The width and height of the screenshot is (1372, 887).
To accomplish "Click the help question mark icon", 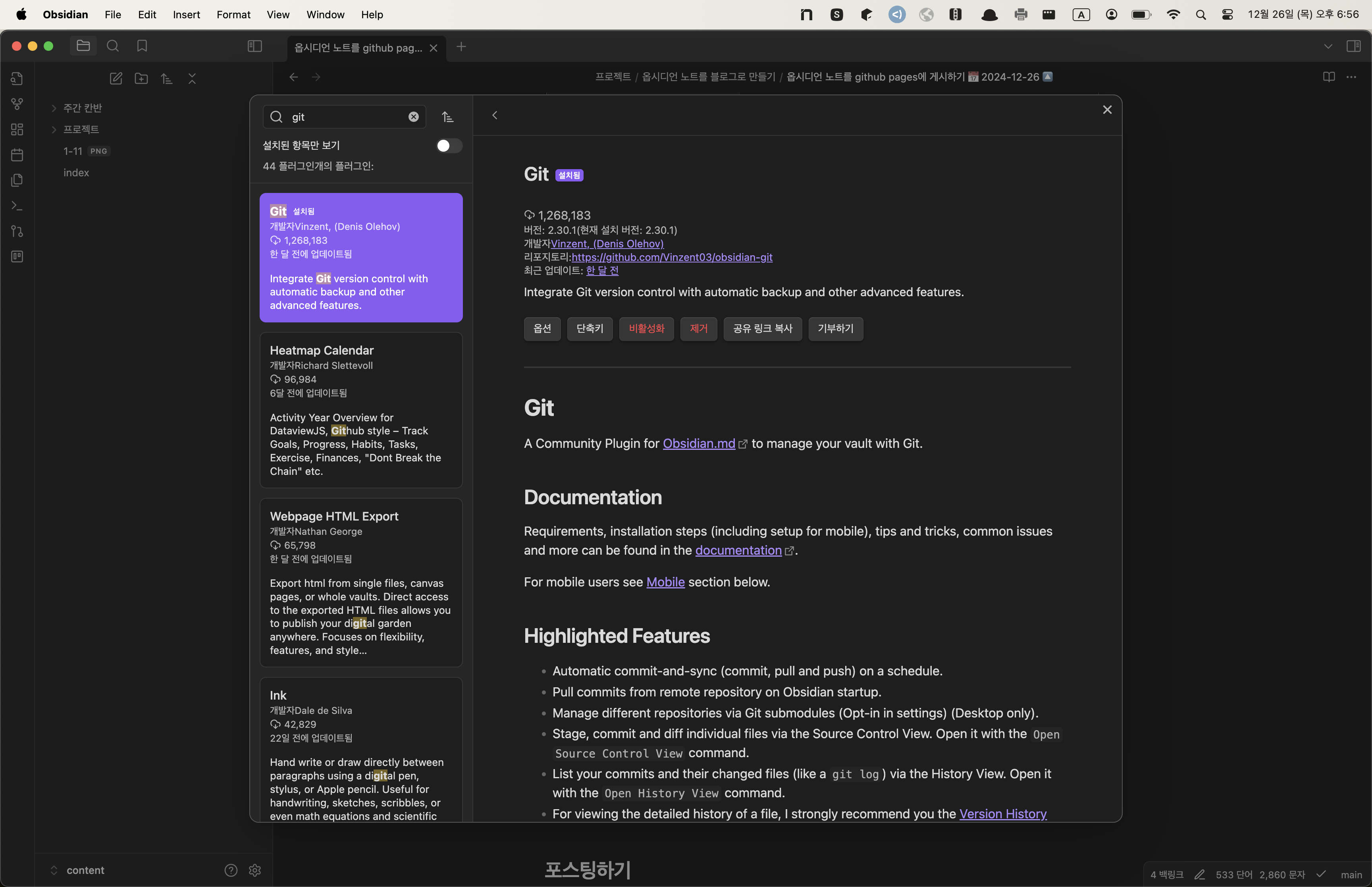I will [x=231, y=870].
